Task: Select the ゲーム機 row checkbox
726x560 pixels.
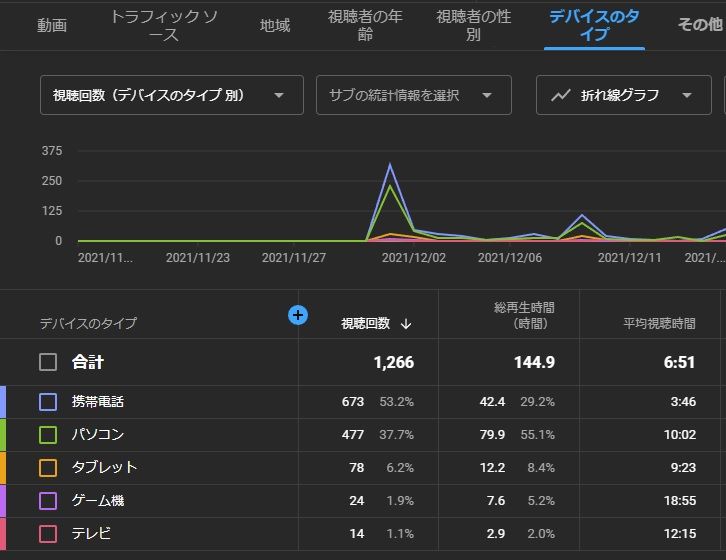Action: tap(48, 501)
